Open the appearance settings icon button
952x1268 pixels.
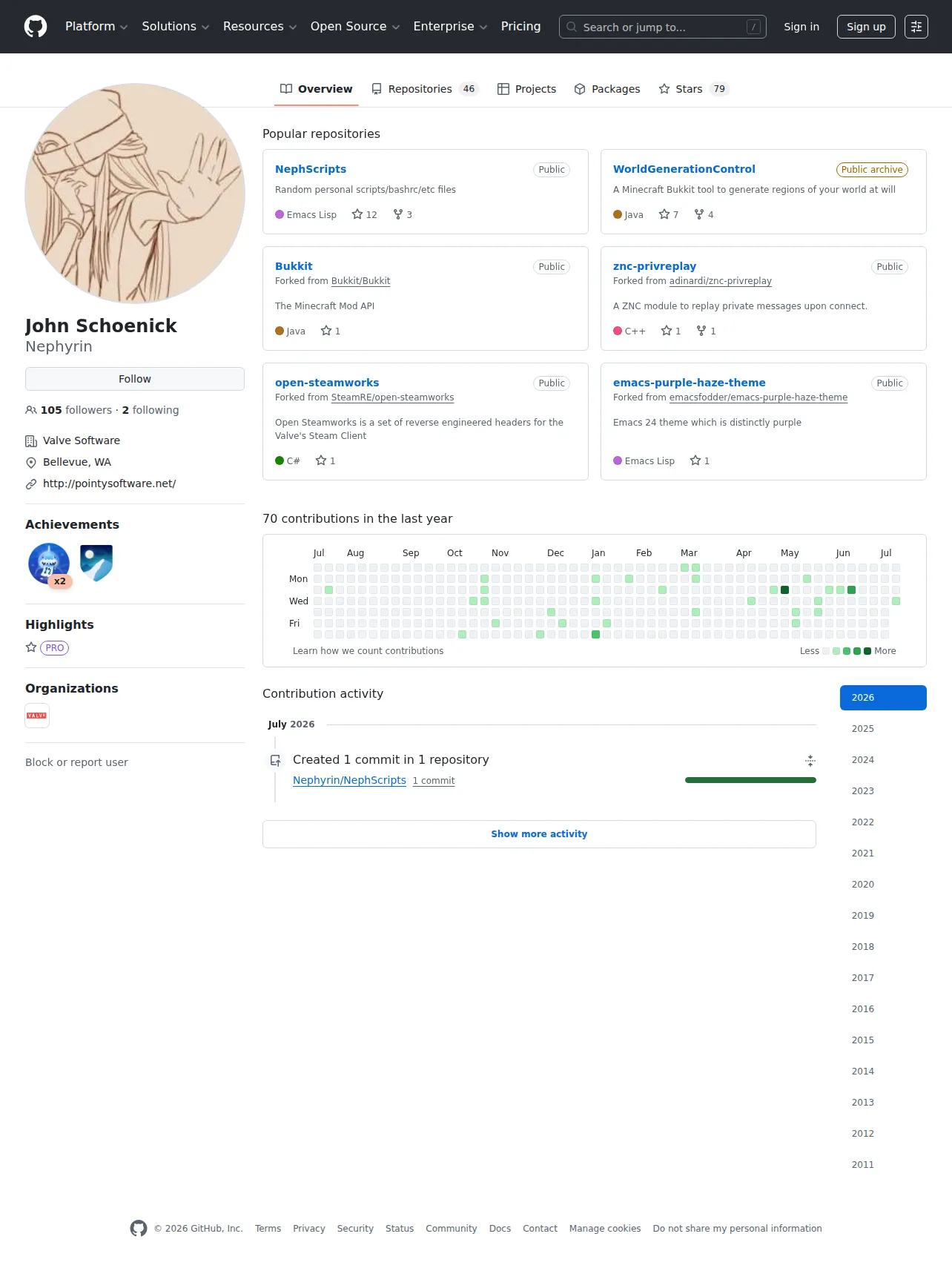pos(916,27)
